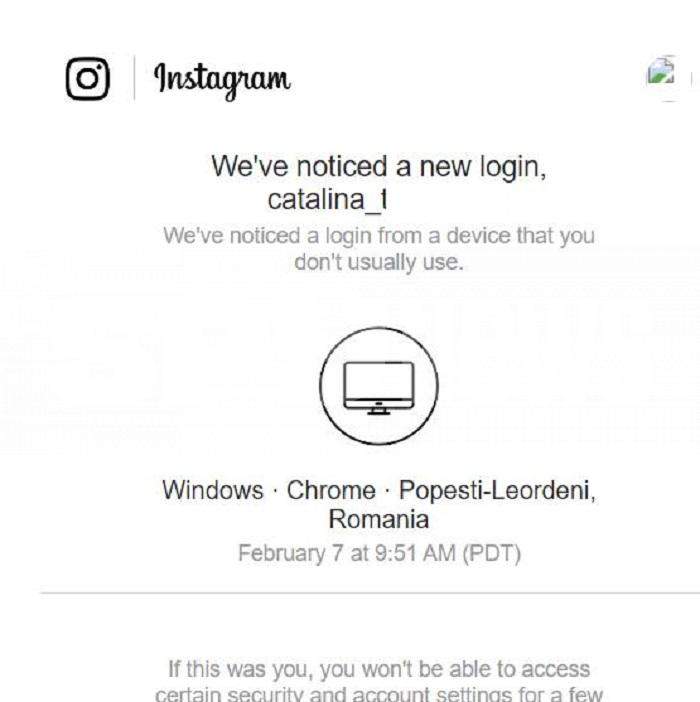Click the "We've noticed a new login" headline

point(378,166)
